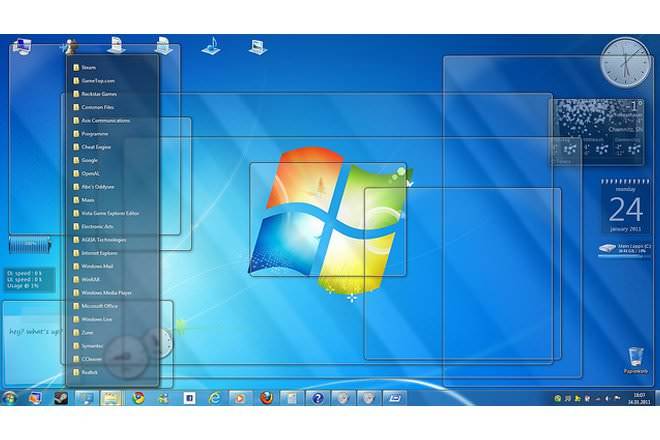Click the analog clock gadget

pyautogui.click(x=625, y=63)
